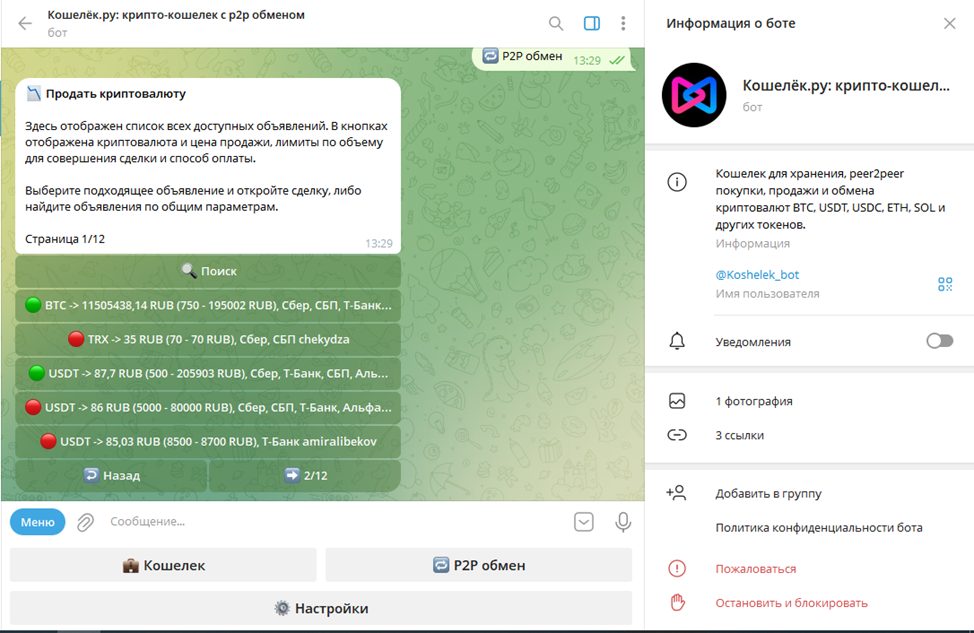This screenshot has height=633, width=974.
Task: Open the blue Меню button
Action: (37, 522)
